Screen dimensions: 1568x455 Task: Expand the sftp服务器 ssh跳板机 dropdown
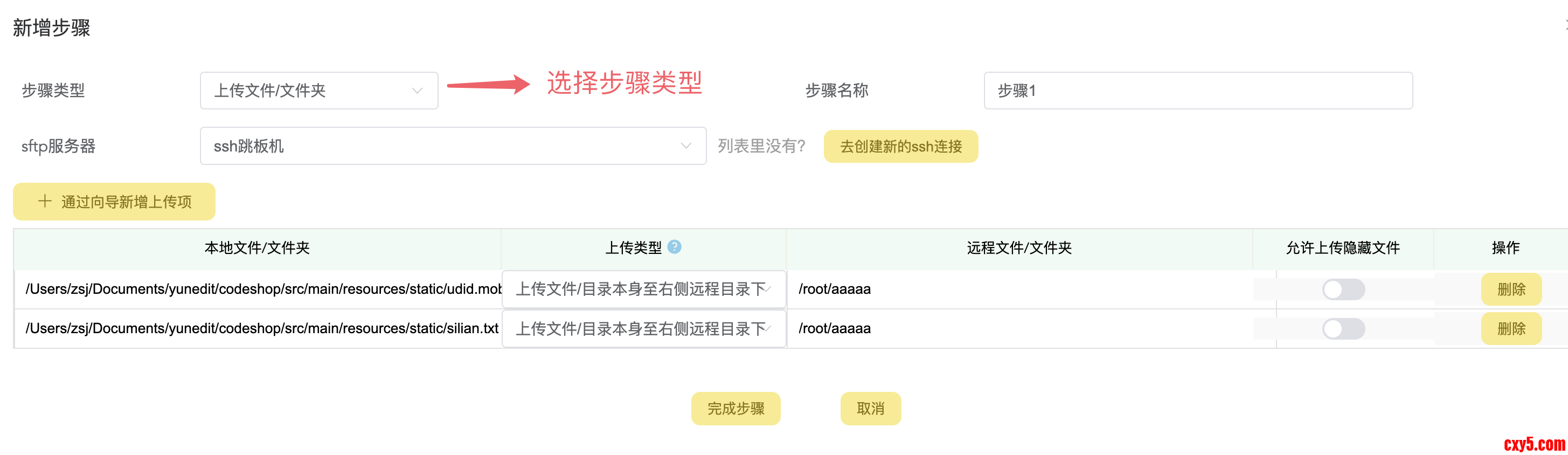point(452,146)
